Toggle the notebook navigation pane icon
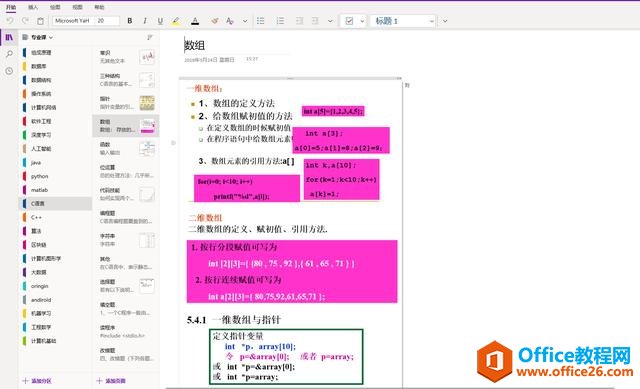 click(x=9, y=38)
